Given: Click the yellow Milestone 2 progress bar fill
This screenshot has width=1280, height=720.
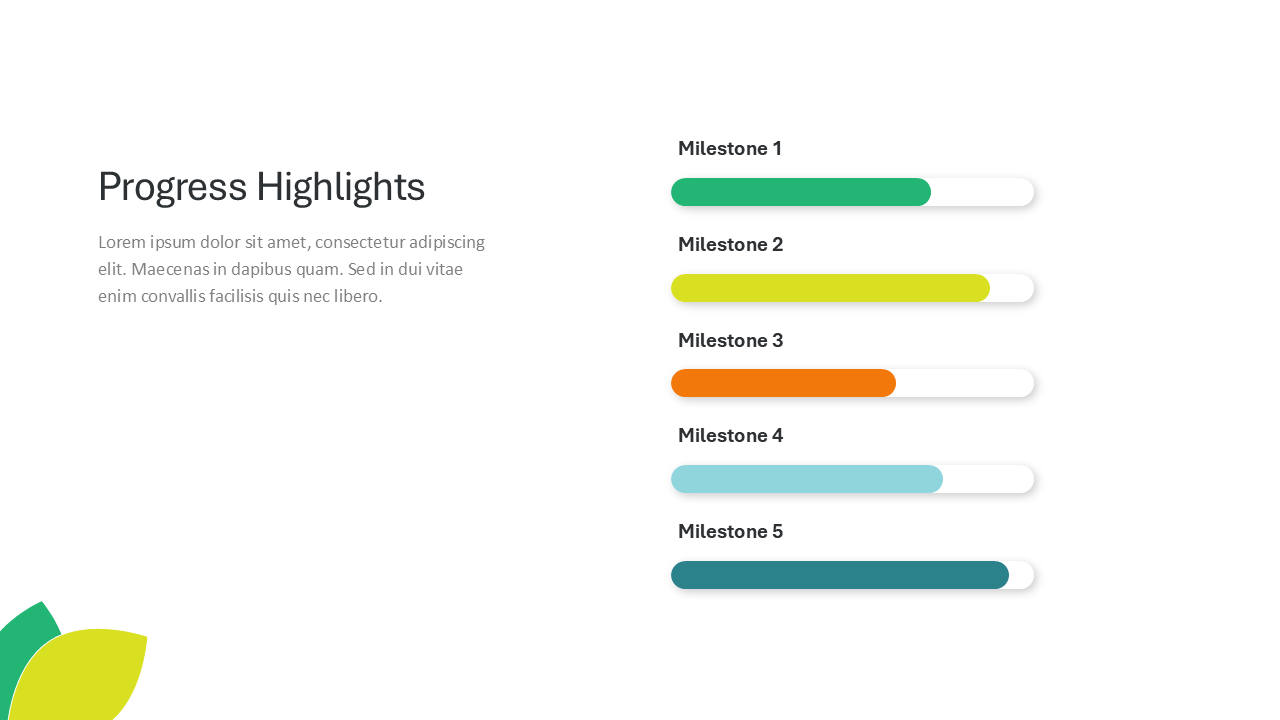Looking at the screenshot, I should pyautogui.click(x=830, y=288).
